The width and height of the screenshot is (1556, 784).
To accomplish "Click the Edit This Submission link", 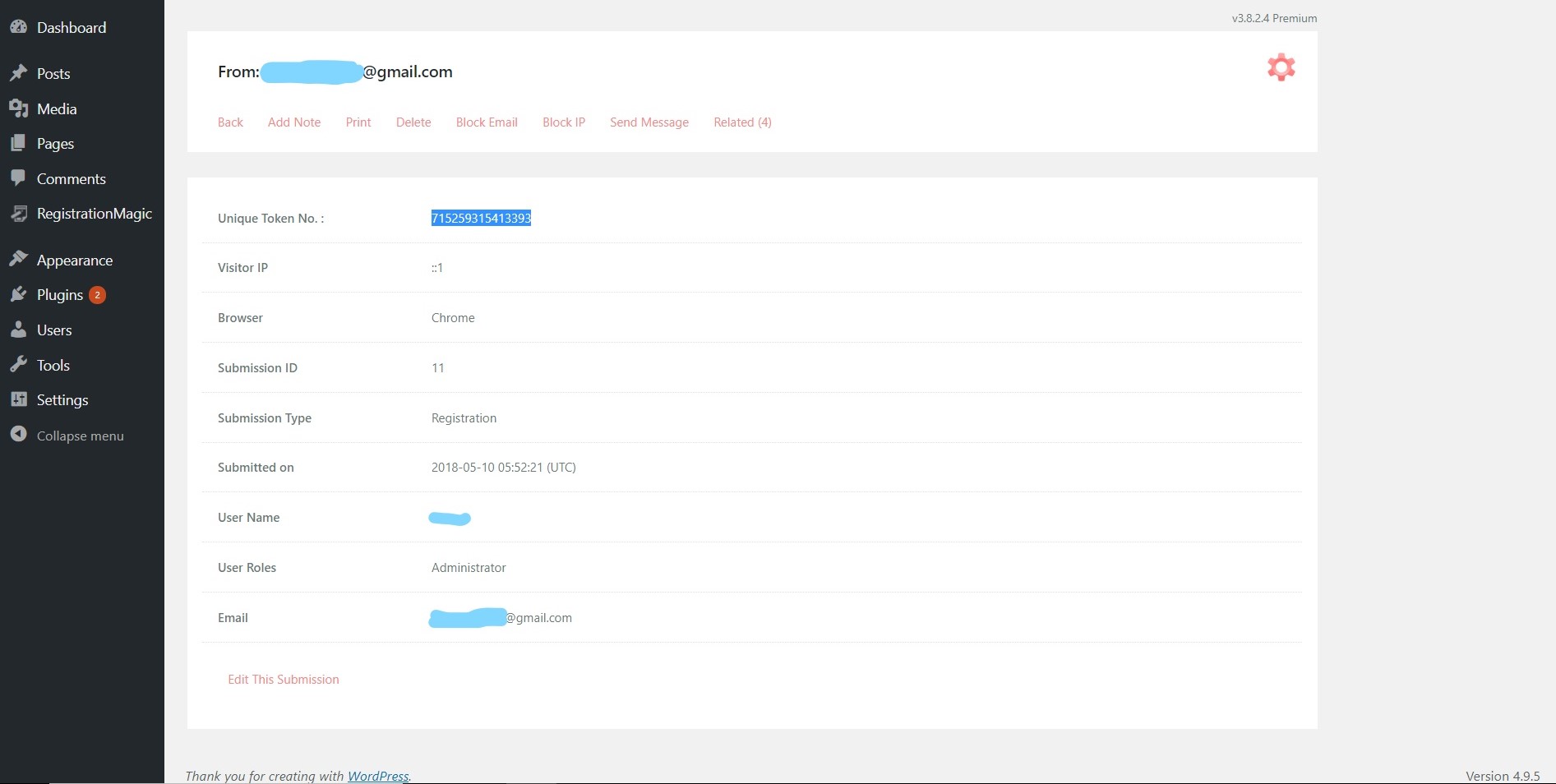I will 284,680.
